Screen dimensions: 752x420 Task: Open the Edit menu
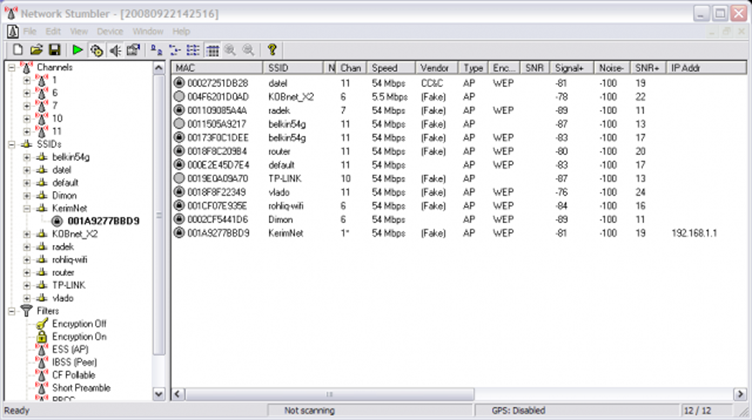point(53,31)
